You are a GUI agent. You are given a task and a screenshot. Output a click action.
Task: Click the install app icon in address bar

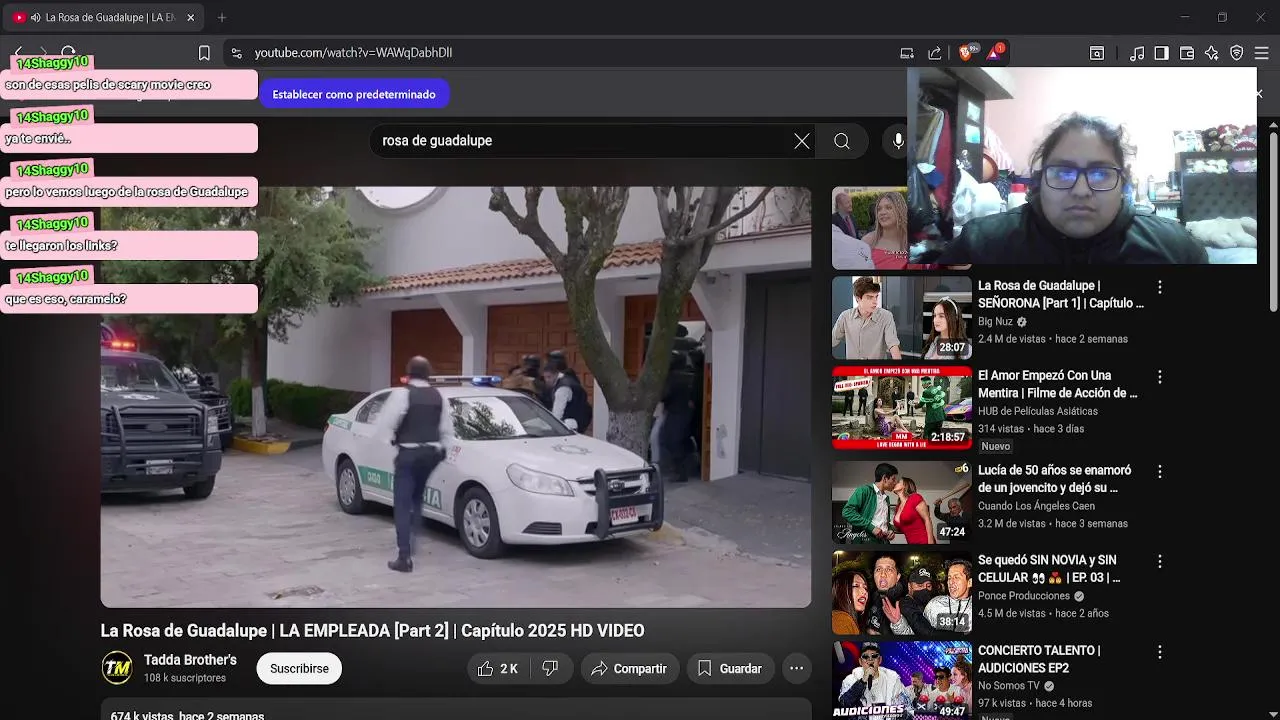907,53
